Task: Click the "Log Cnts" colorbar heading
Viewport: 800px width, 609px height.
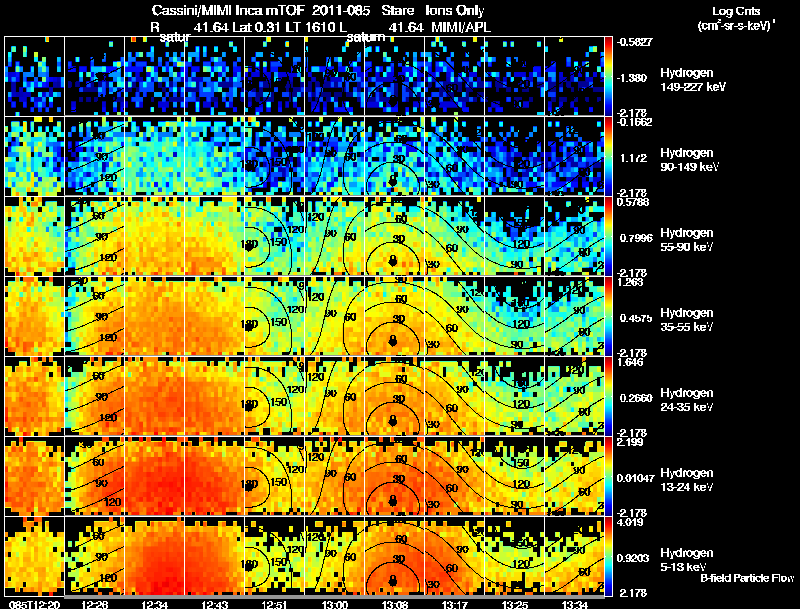Action: pos(736,11)
